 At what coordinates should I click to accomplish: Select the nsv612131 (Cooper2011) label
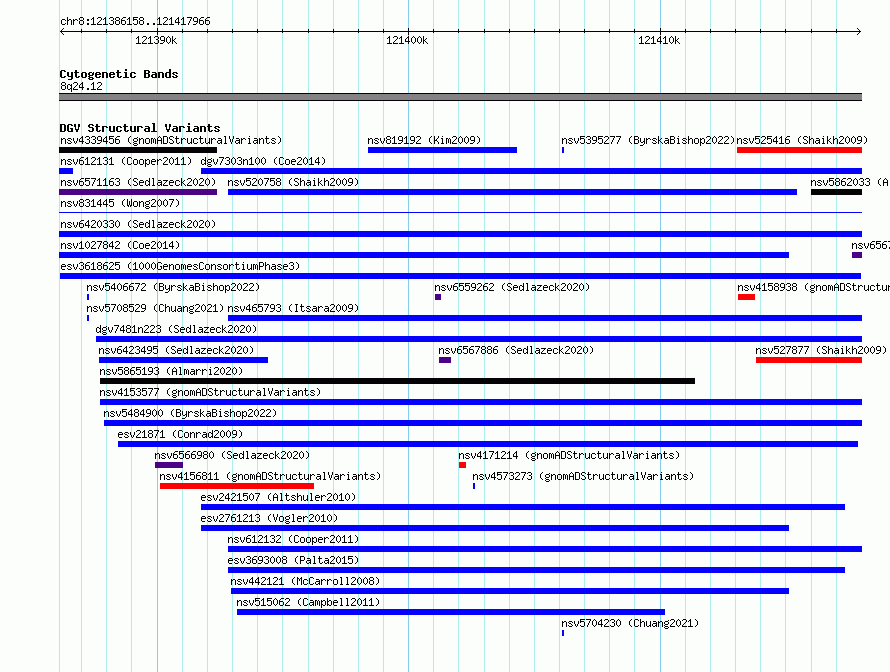(126, 161)
